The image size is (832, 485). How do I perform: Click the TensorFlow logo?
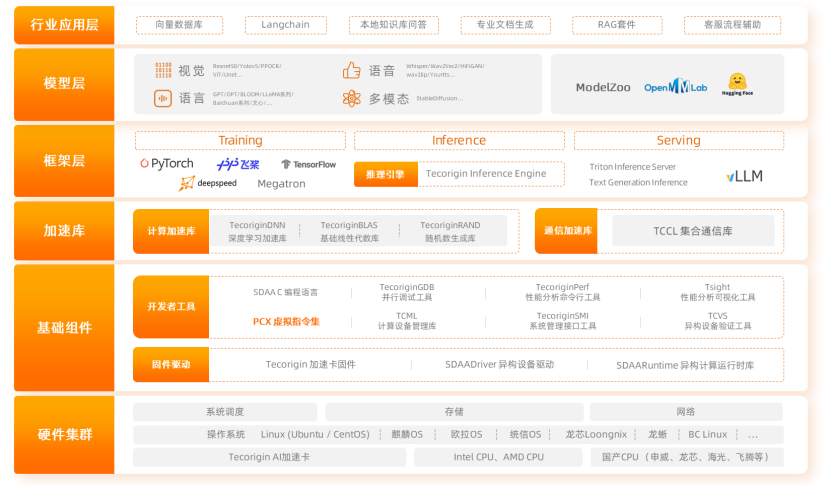[x=308, y=164]
